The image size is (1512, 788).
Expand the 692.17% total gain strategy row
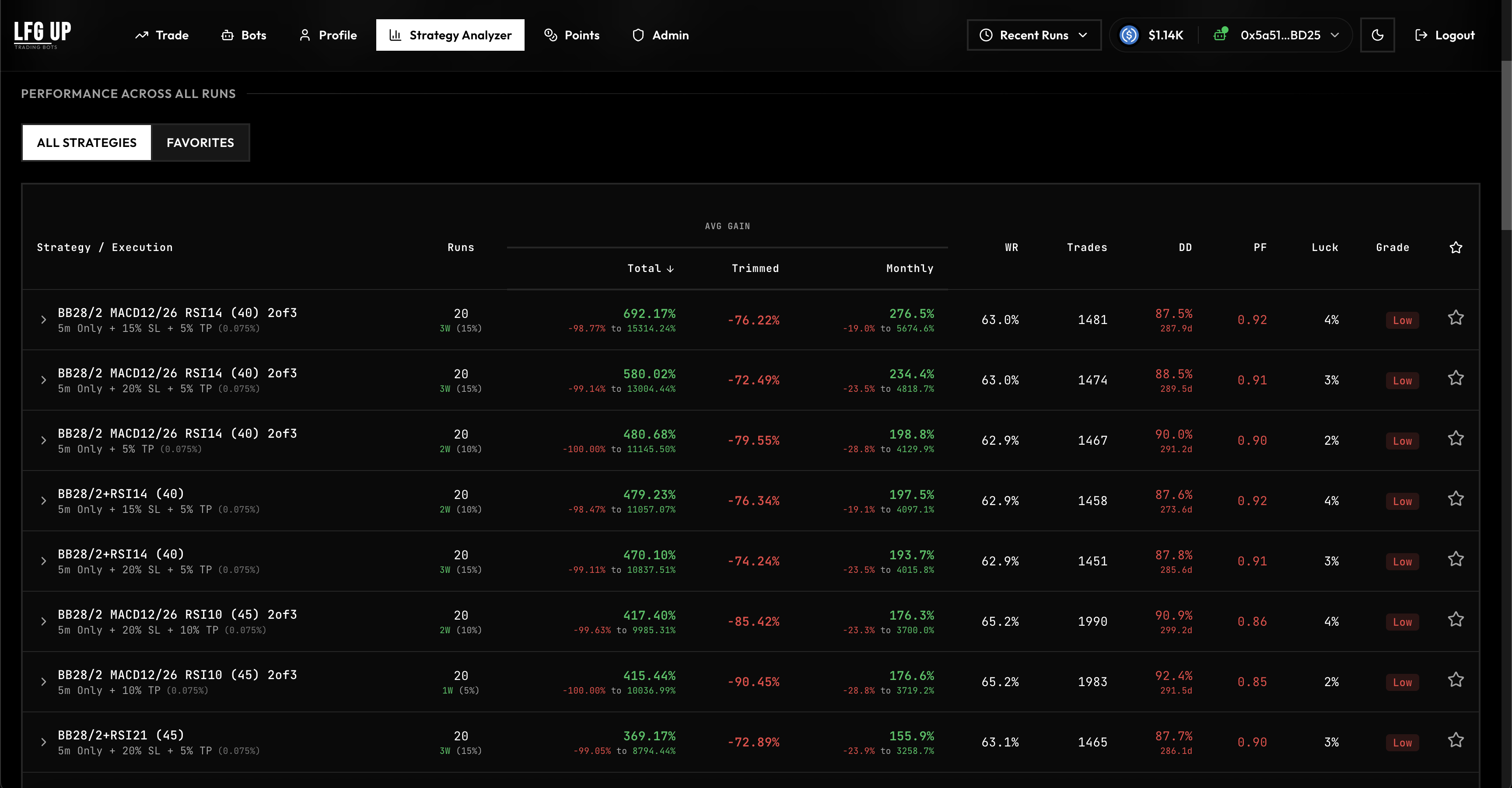coord(43,320)
